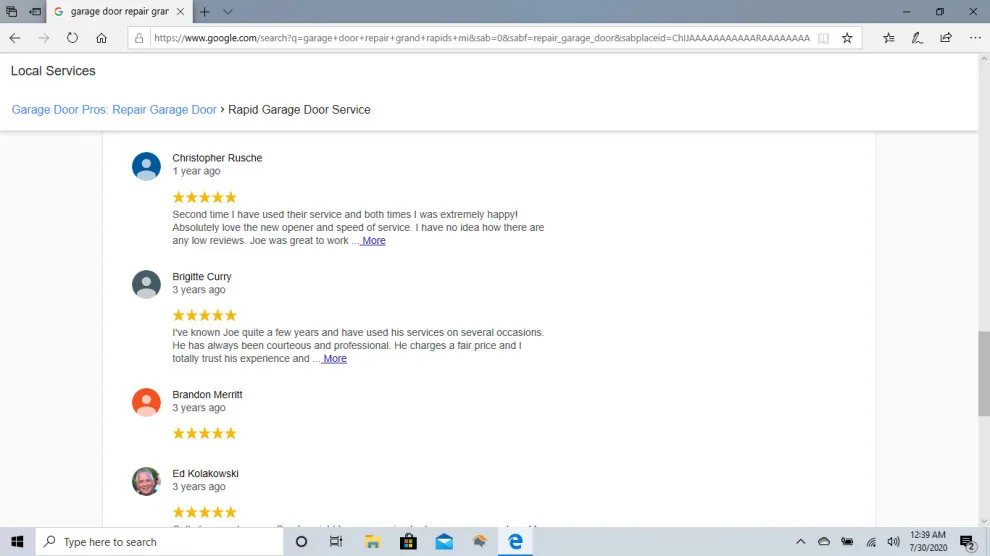Open clock showing 12:39 AM
990x556 pixels.
pos(928,541)
